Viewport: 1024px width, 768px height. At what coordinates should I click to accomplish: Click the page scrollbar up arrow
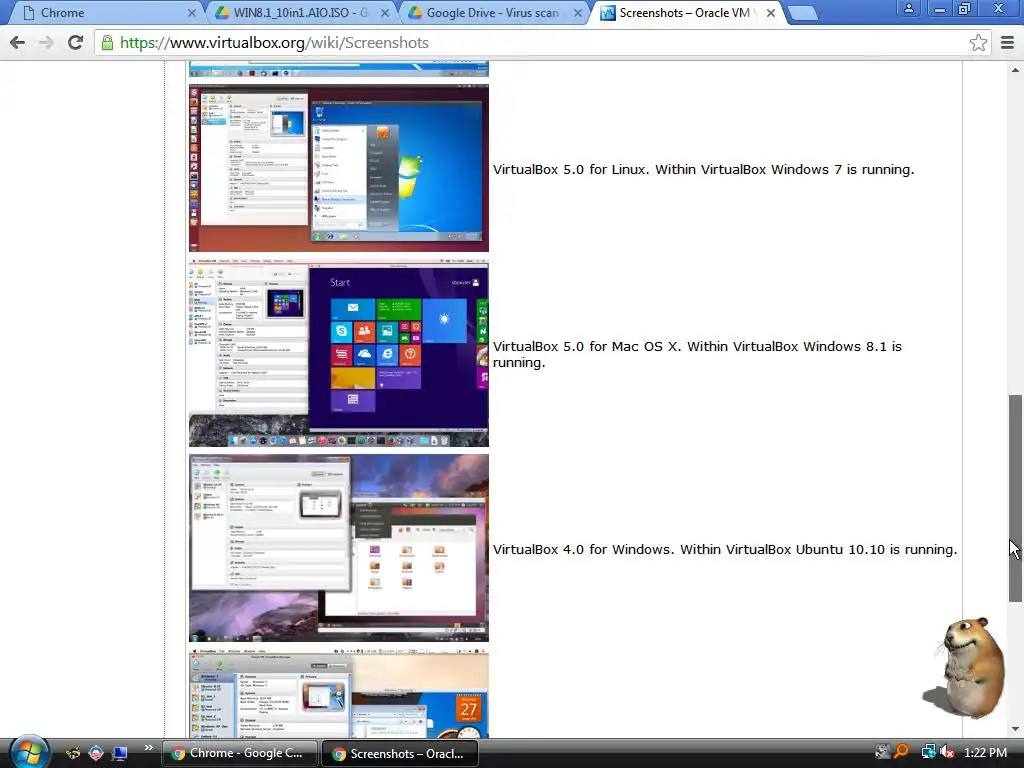[x=1015, y=70]
